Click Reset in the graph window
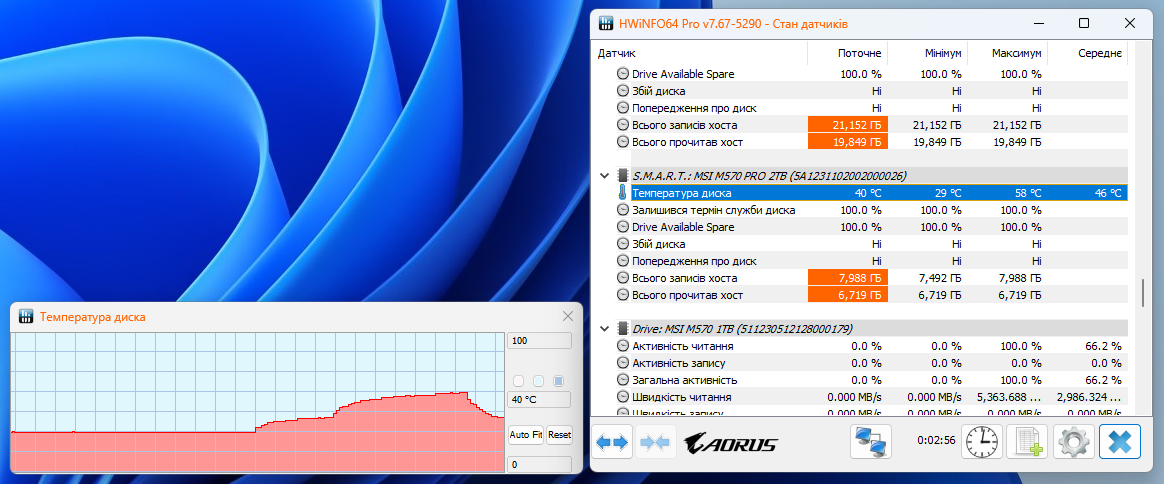Image resolution: width=1164 pixels, height=484 pixels. (560, 435)
